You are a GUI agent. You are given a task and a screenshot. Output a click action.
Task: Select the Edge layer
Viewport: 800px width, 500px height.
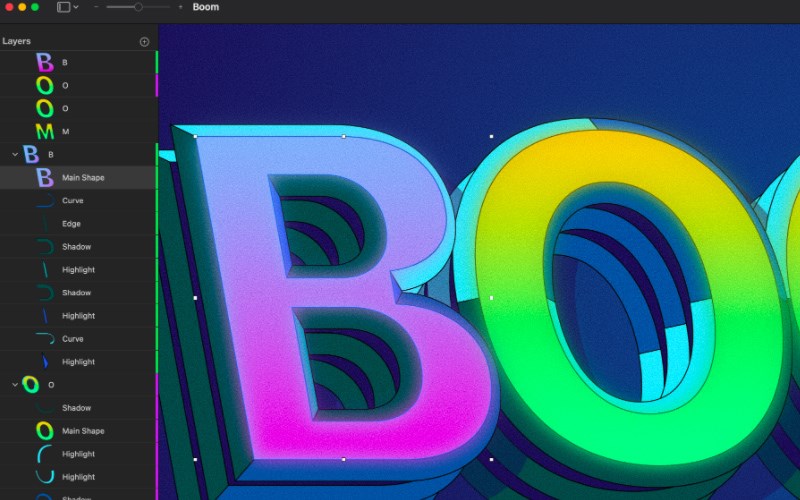pos(79,223)
